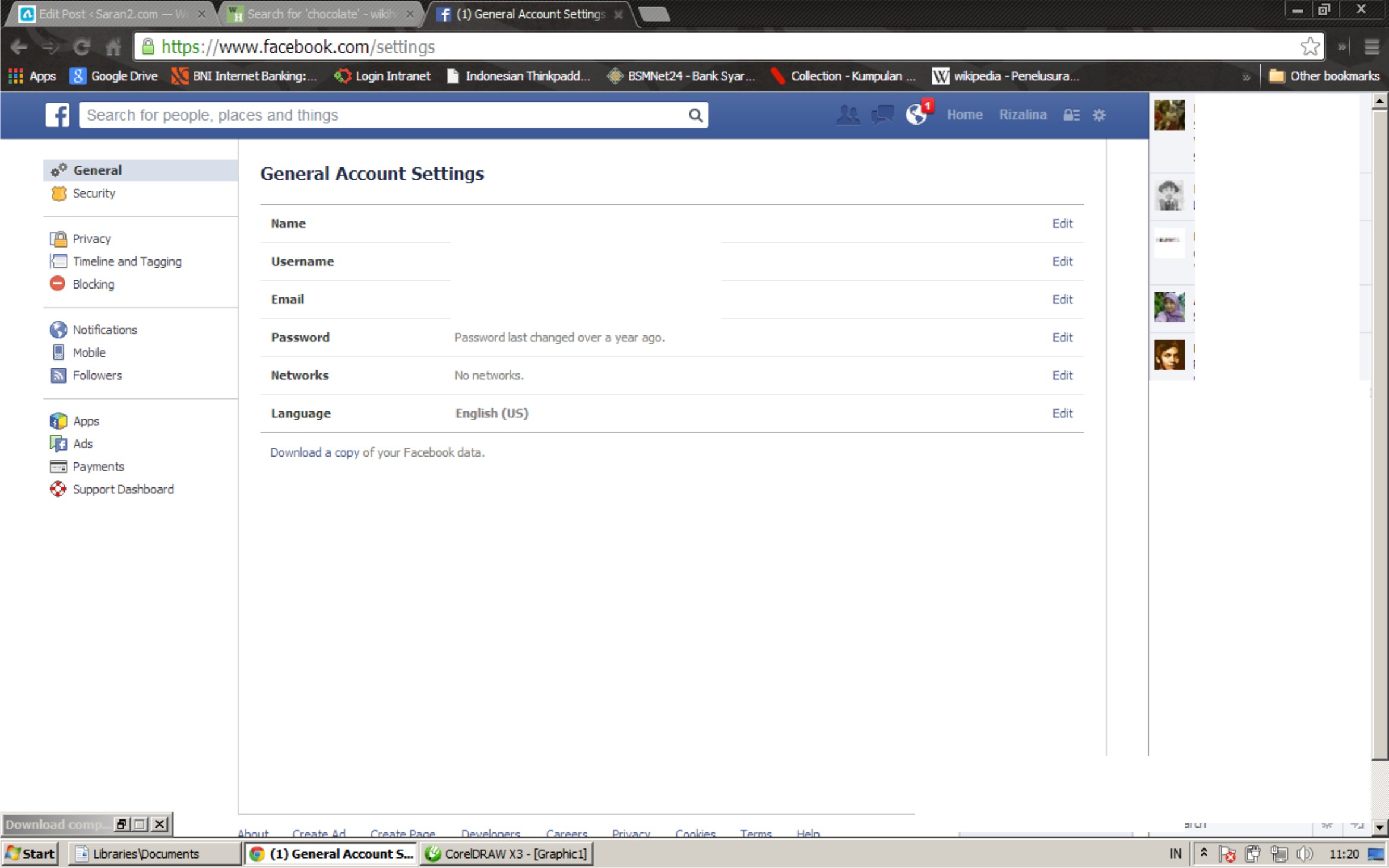1389x868 pixels.
Task: Show hidden tray icons arrow
Action: 1203,853
